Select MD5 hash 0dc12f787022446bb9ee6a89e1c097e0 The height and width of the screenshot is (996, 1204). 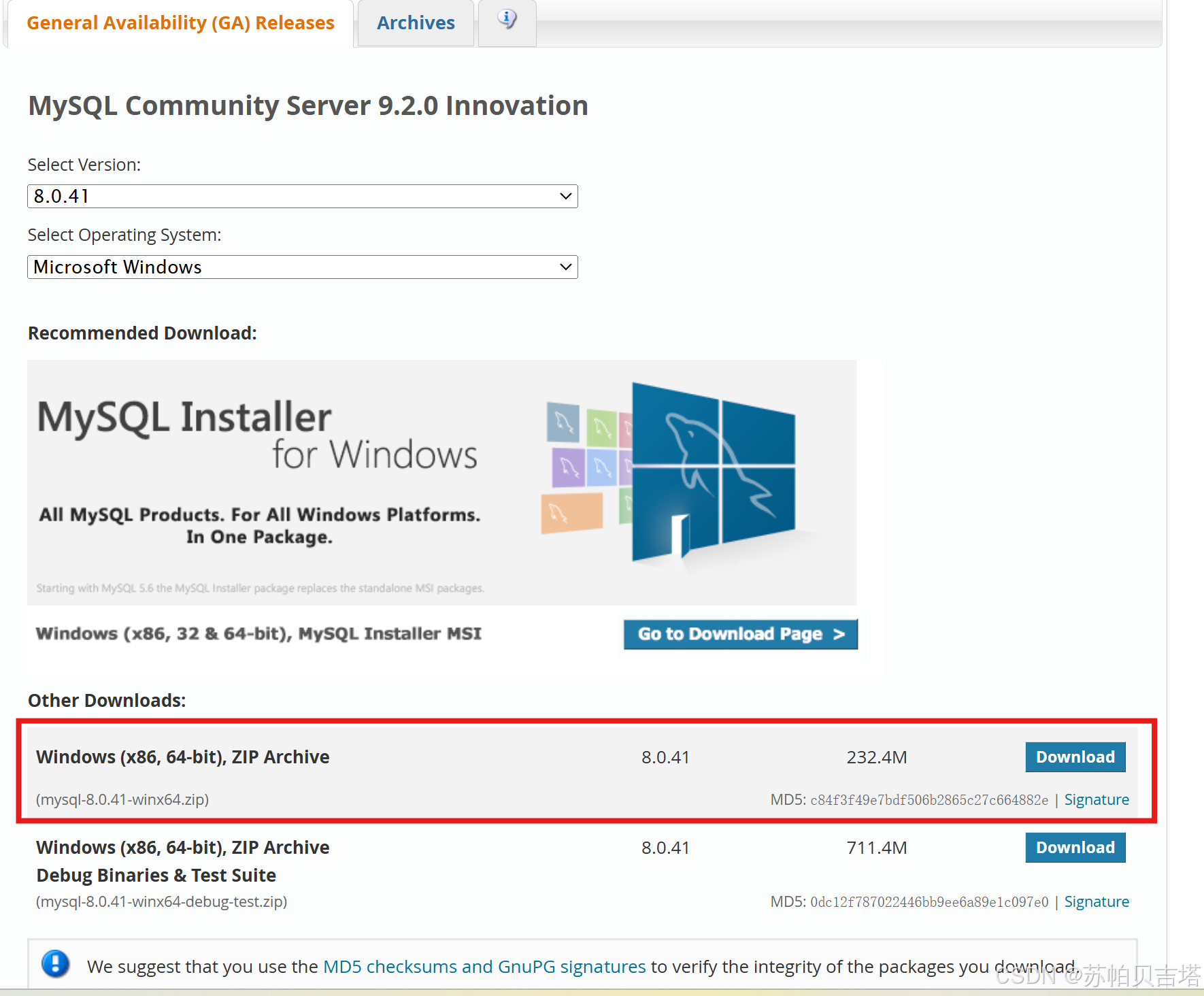pyautogui.click(x=929, y=902)
